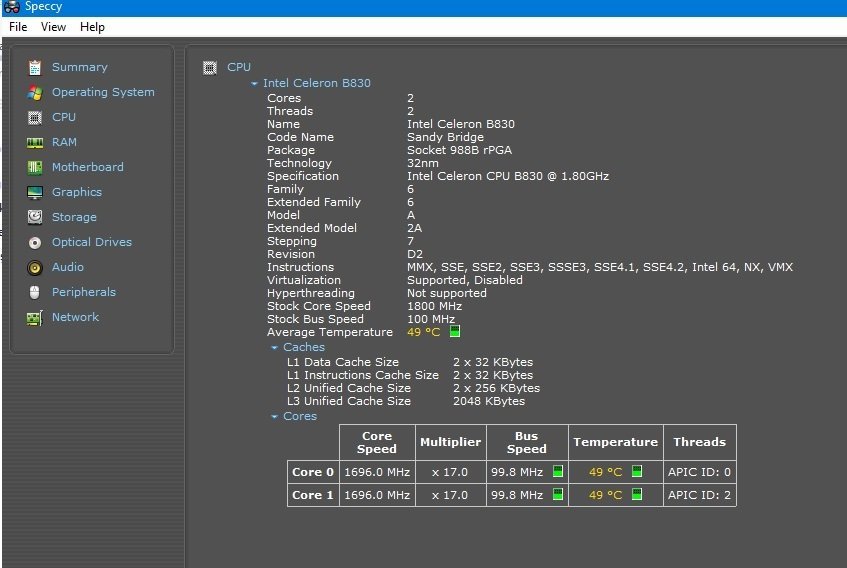Click the Peripherals mouse icon
The image size is (847, 568).
(35, 292)
